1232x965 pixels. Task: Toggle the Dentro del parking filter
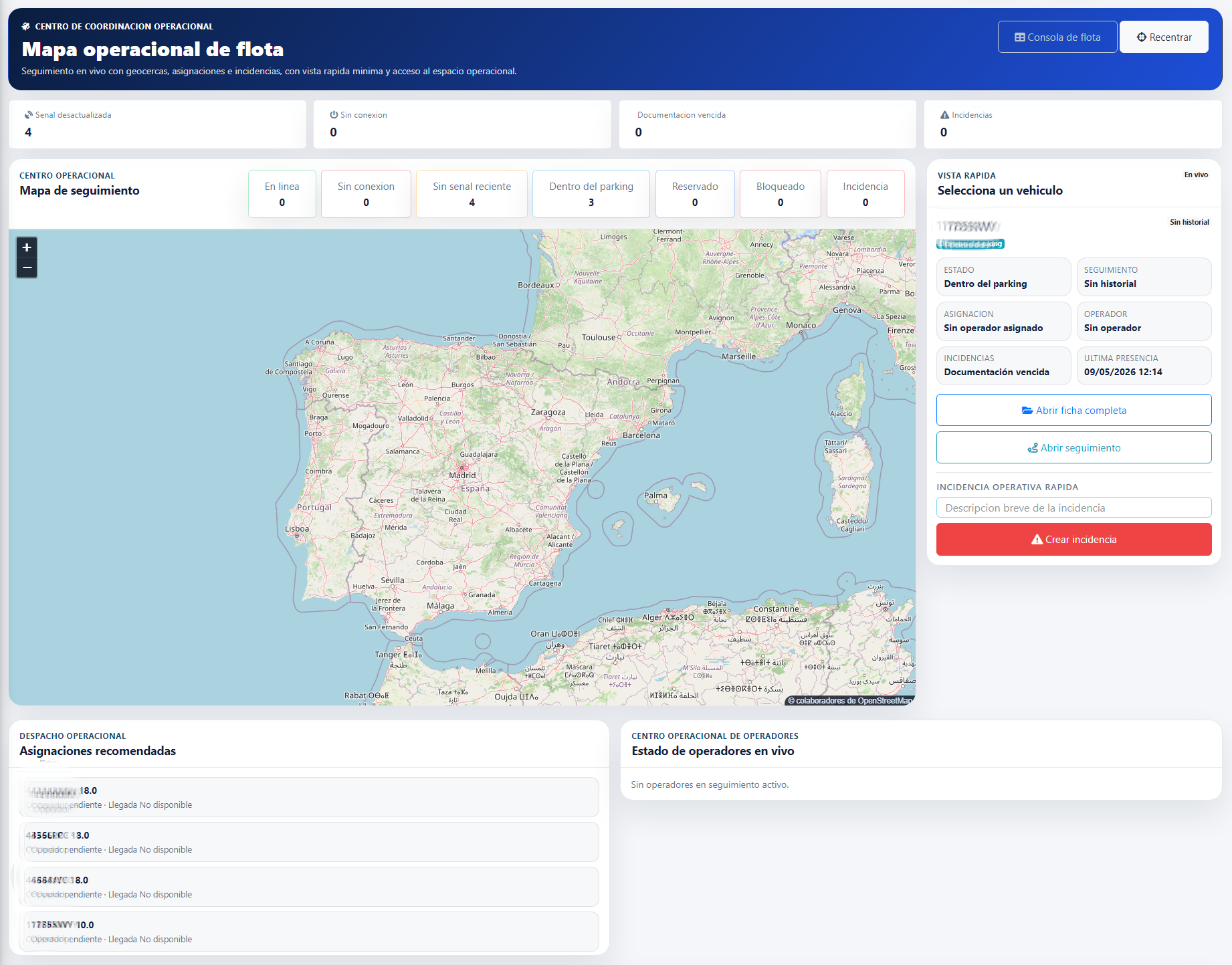coord(591,194)
